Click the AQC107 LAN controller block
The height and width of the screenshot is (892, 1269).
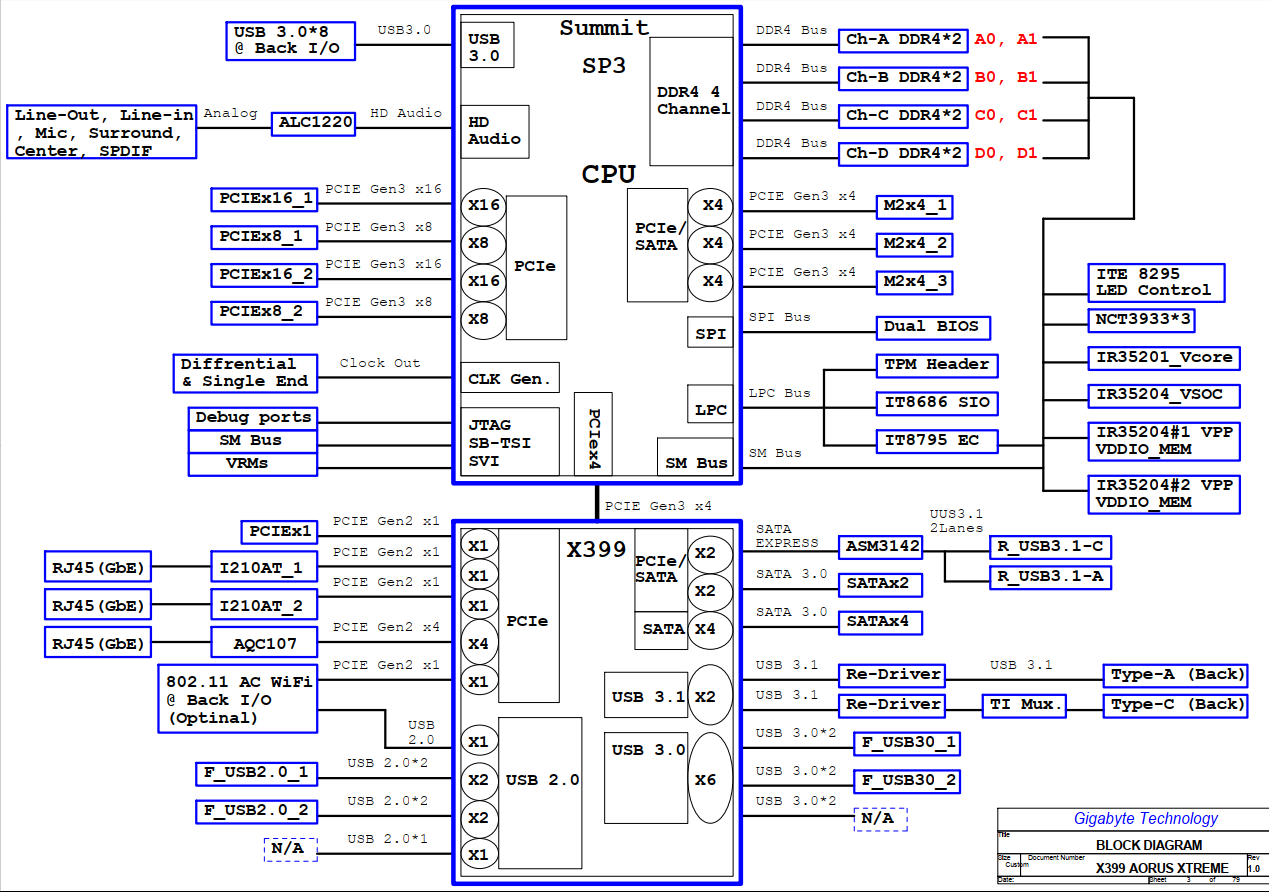[264, 643]
